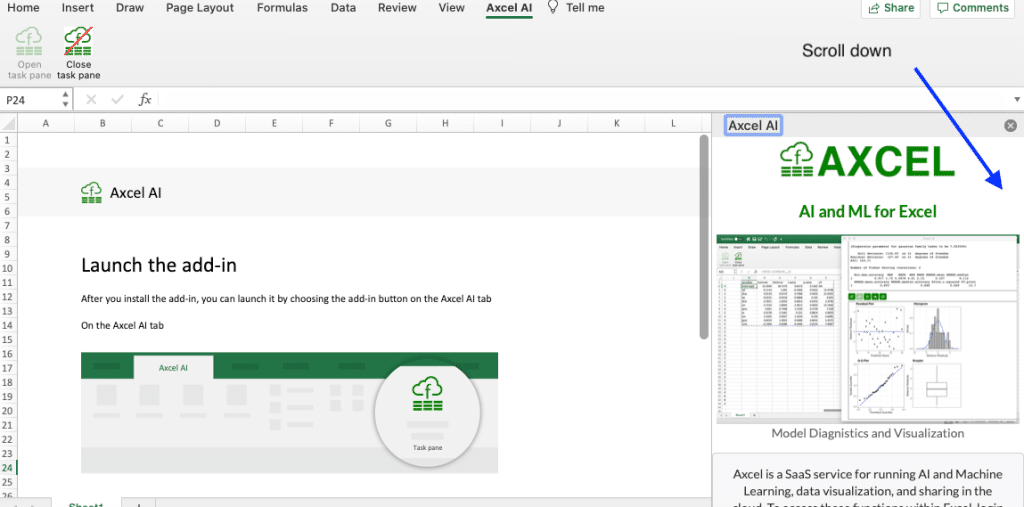
Task: Select row 1 header
Action: [8, 140]
